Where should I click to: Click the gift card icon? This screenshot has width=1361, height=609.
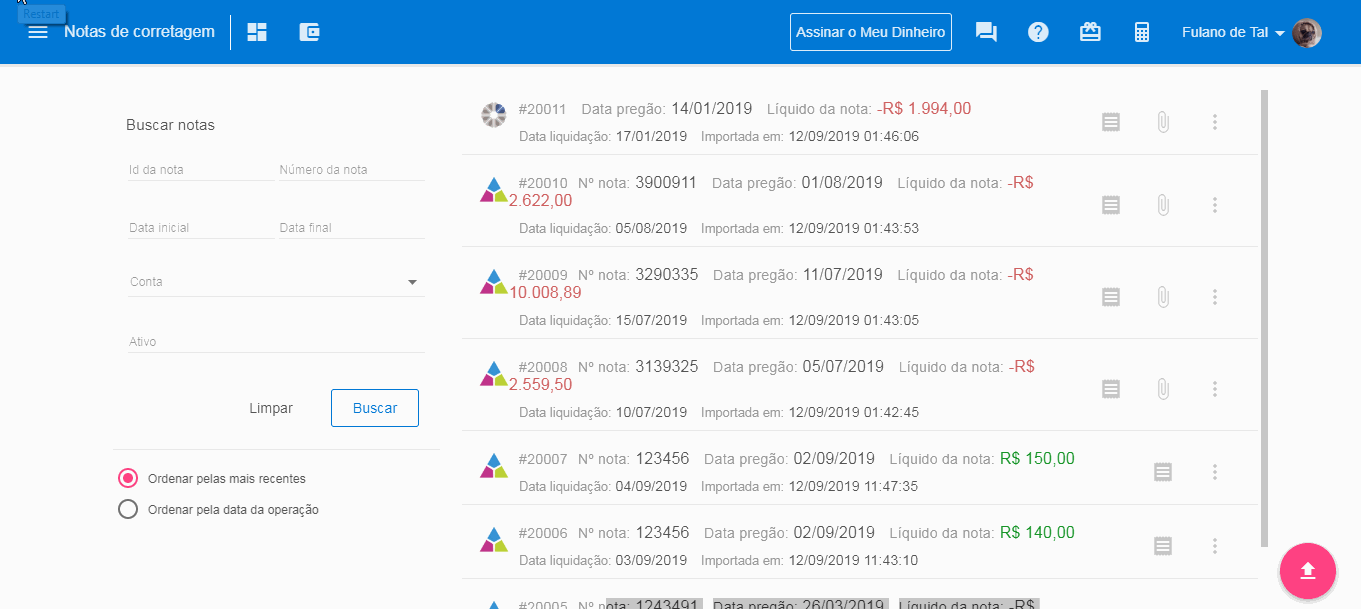[x=1090, y=32]
